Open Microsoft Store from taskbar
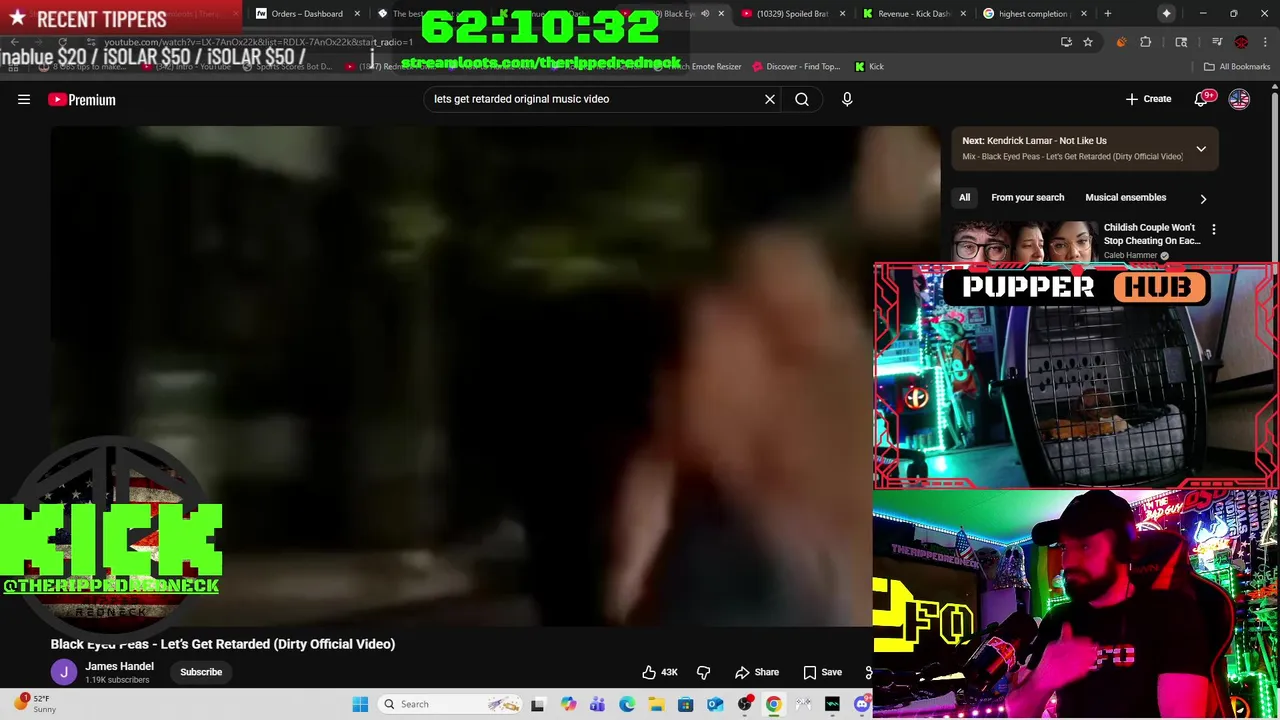Viewport: 1280px width, 720px height. coord(686,704)
